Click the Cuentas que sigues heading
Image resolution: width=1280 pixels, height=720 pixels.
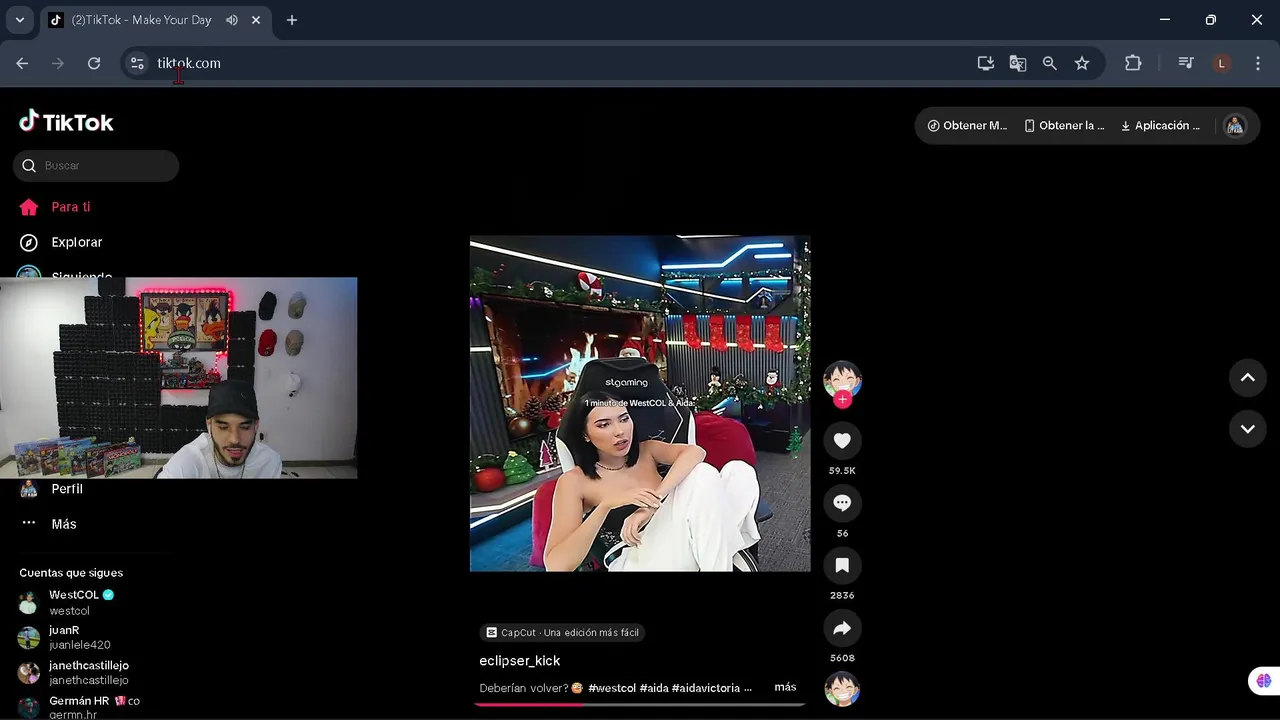[71, 573]
